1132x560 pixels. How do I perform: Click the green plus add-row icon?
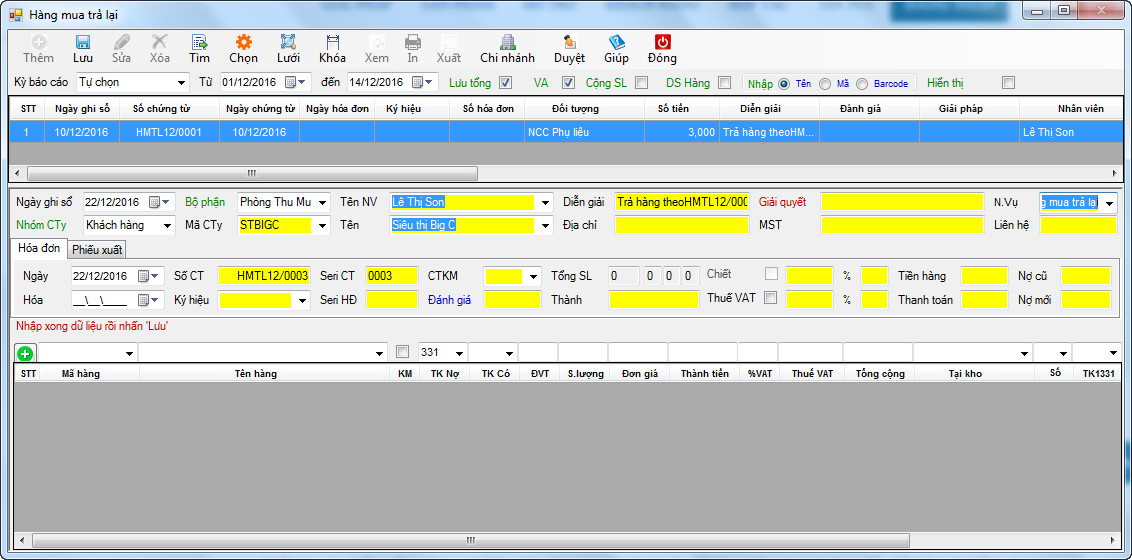coord(25,354)
